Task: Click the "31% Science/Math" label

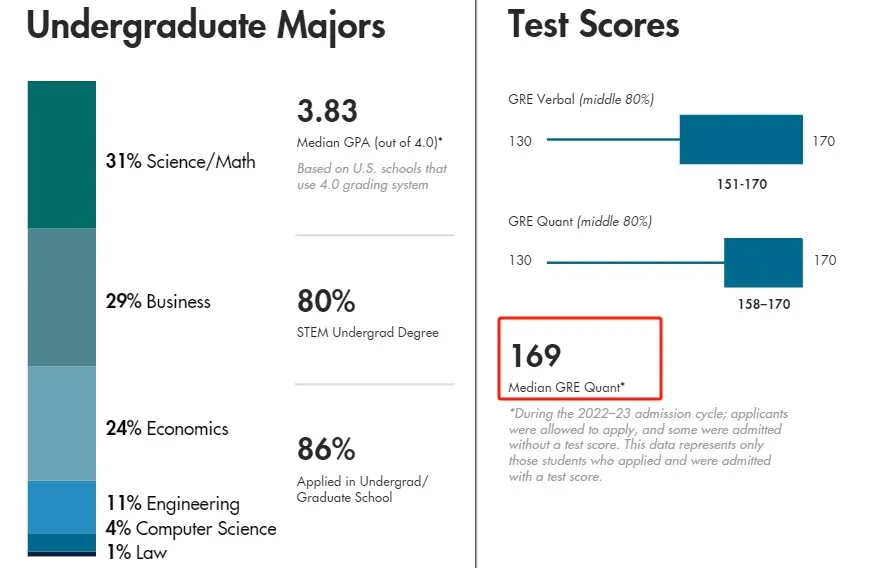Action: [x=180, y=162]
